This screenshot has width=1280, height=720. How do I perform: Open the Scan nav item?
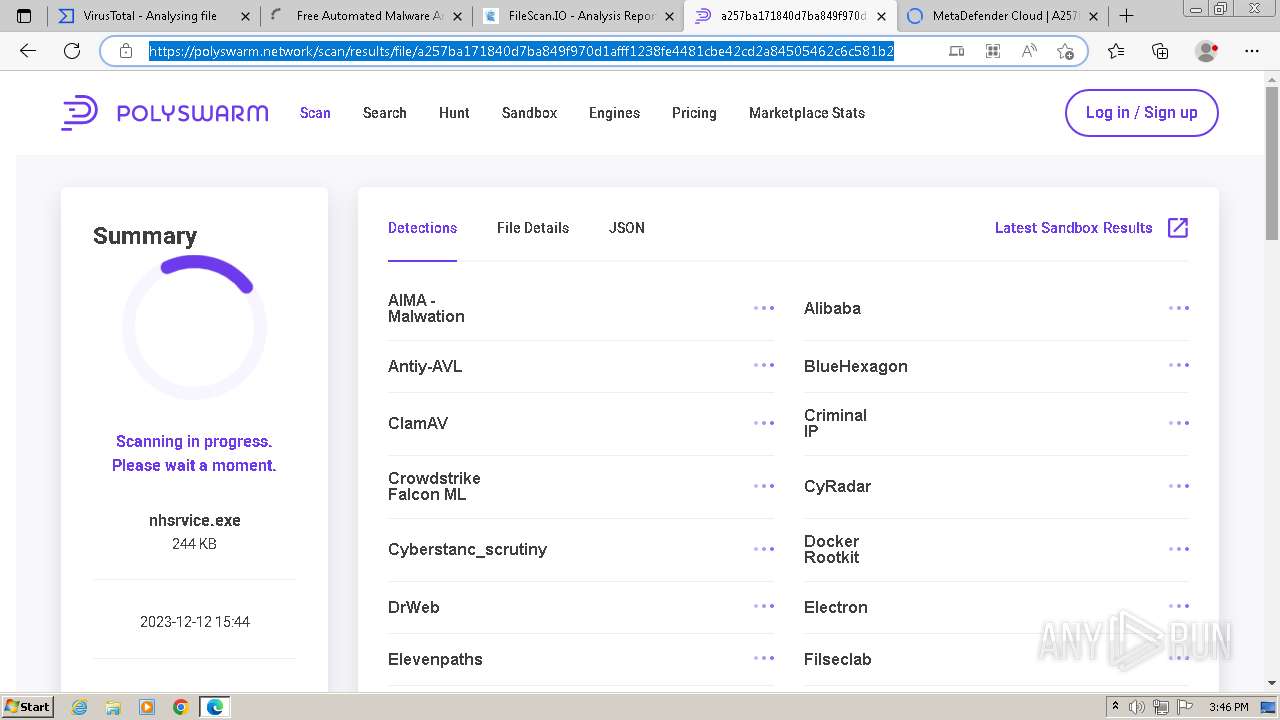(315, 113)
